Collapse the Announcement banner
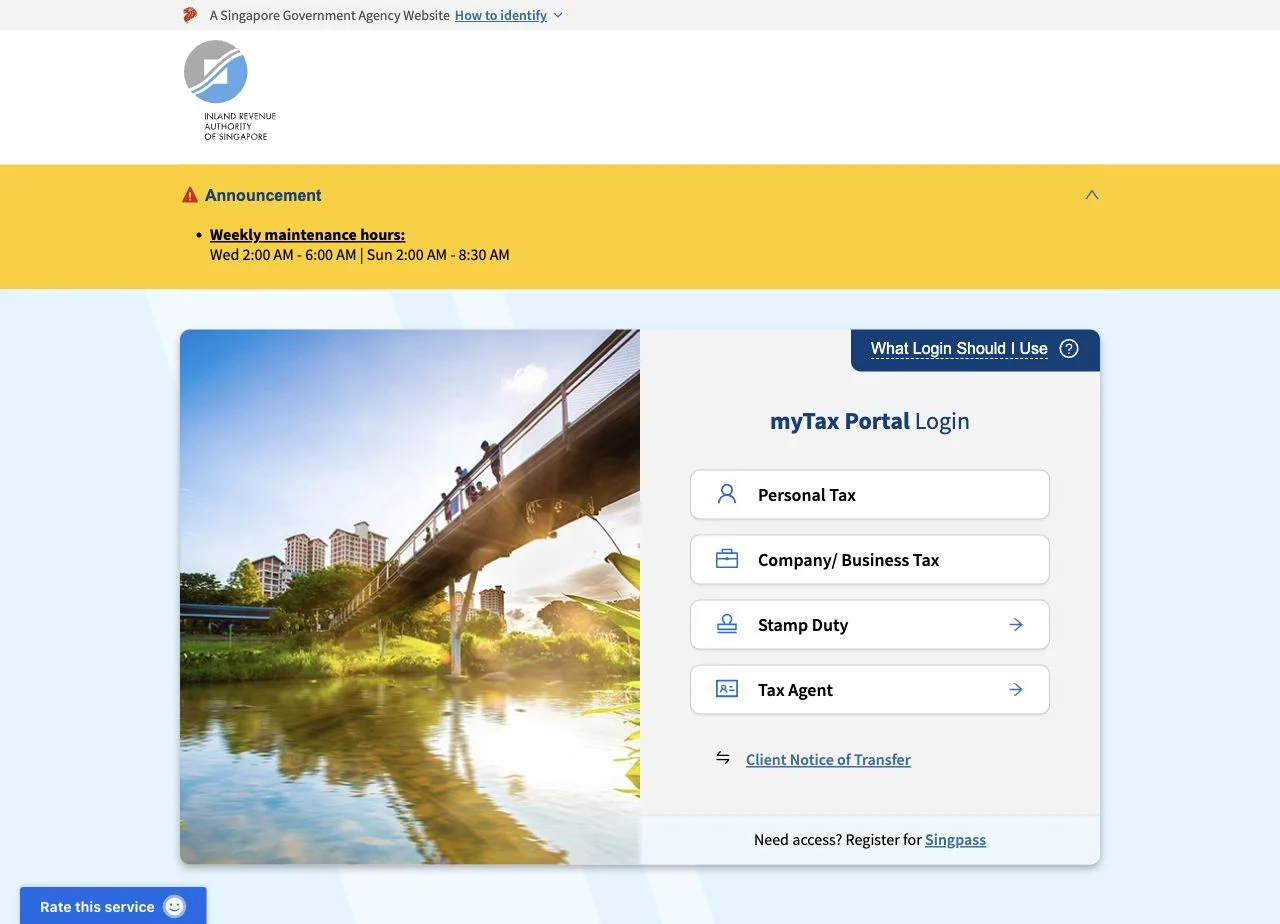 coord(1092,195)
